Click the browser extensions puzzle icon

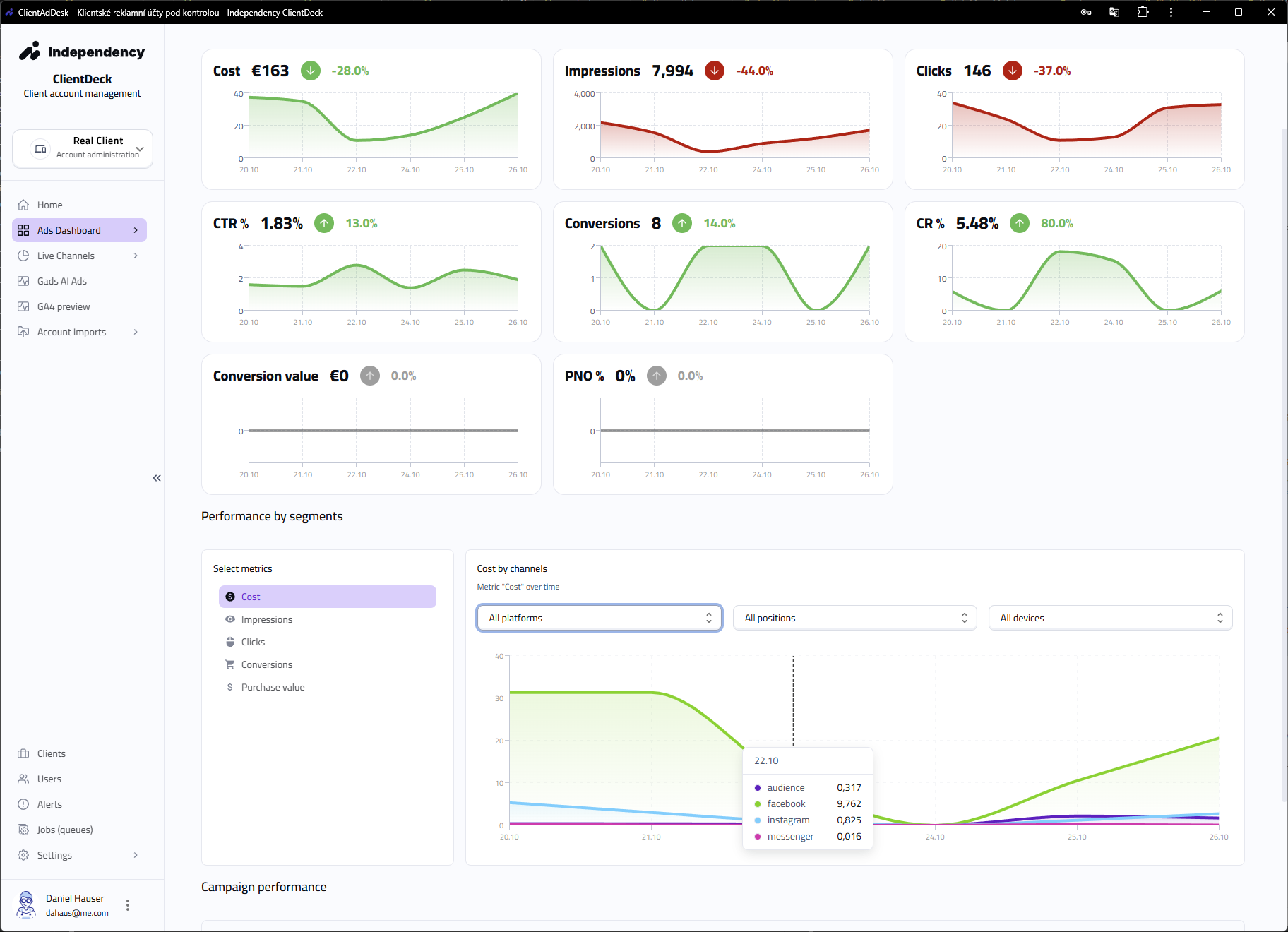[1143, 12]
